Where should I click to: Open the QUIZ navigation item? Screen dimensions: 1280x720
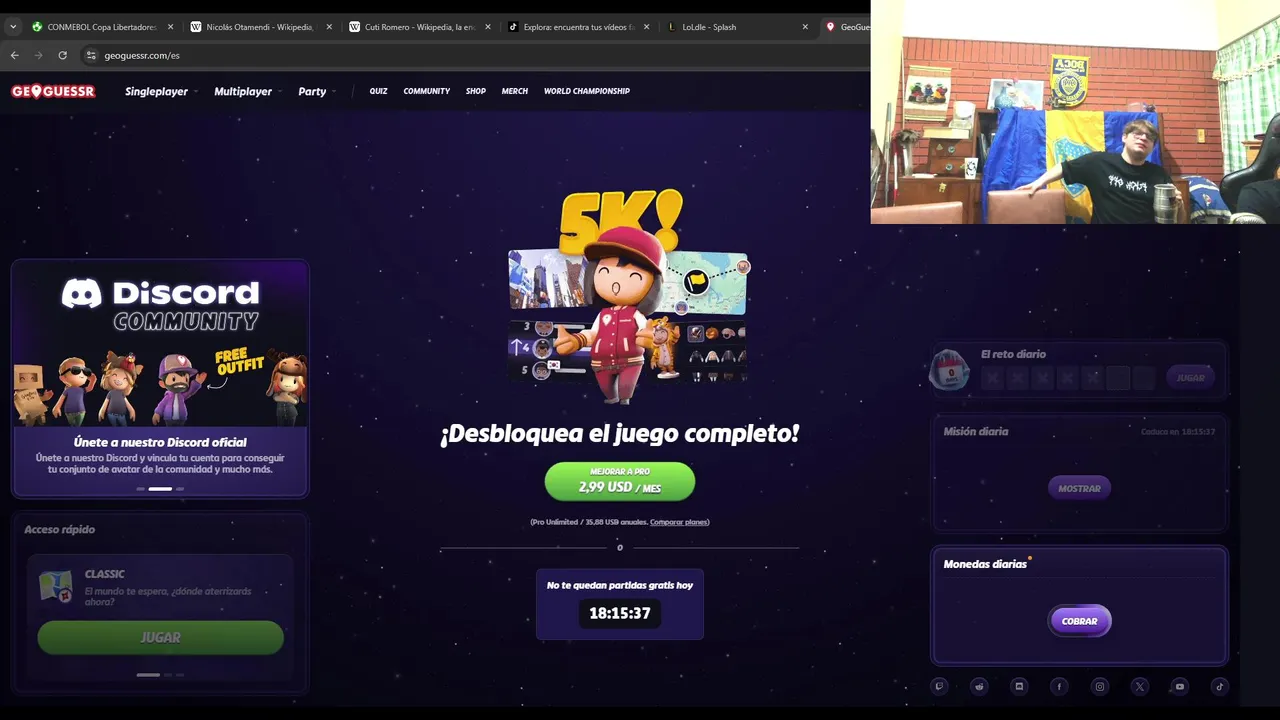pos(378,91)
